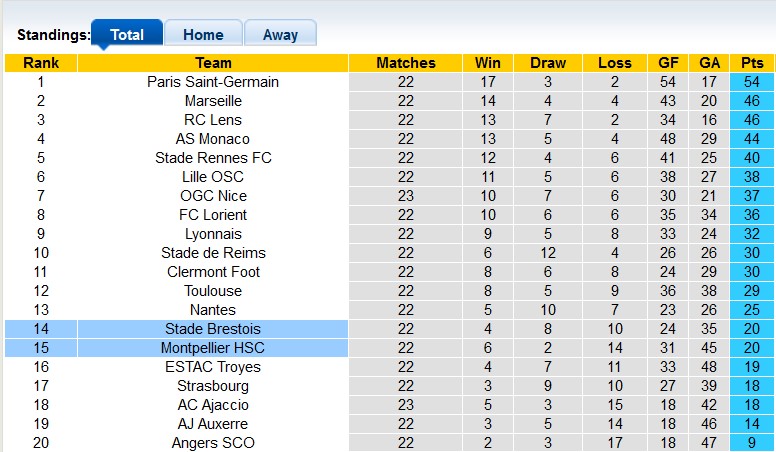This screenshot has height=452, width=776.
Task: Click the Lille OSC team entry
Action: (213, 177)
